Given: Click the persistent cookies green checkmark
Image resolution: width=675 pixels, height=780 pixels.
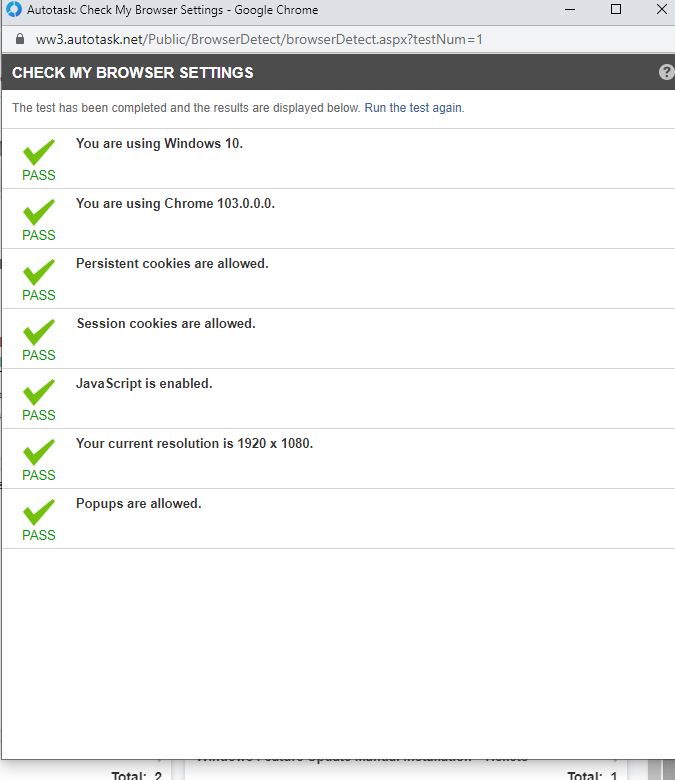Looking at the screenshot, I should pyautogui.click(x=39, y=272).
